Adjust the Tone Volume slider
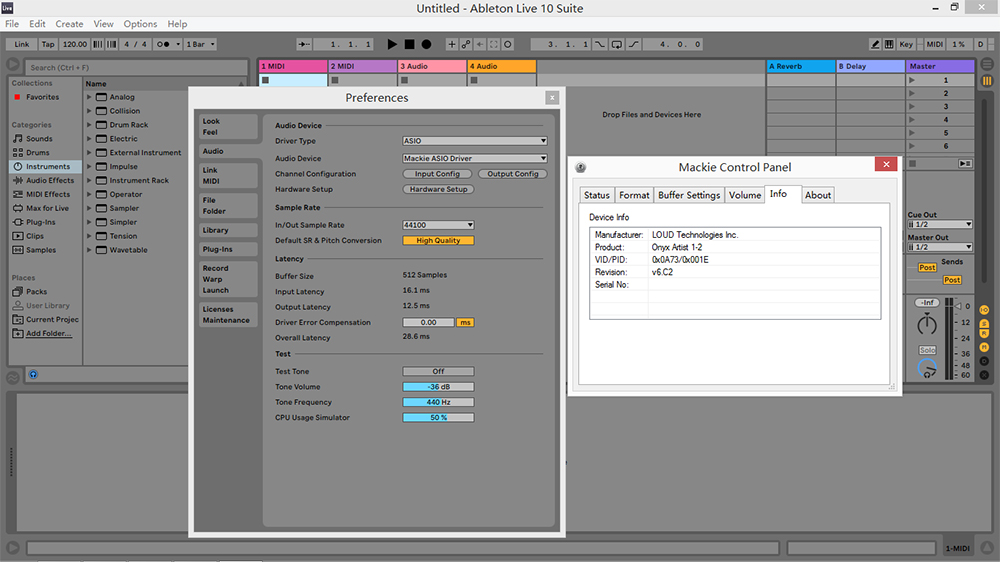This screenshot has width=1000, height=562. (438, 387)
